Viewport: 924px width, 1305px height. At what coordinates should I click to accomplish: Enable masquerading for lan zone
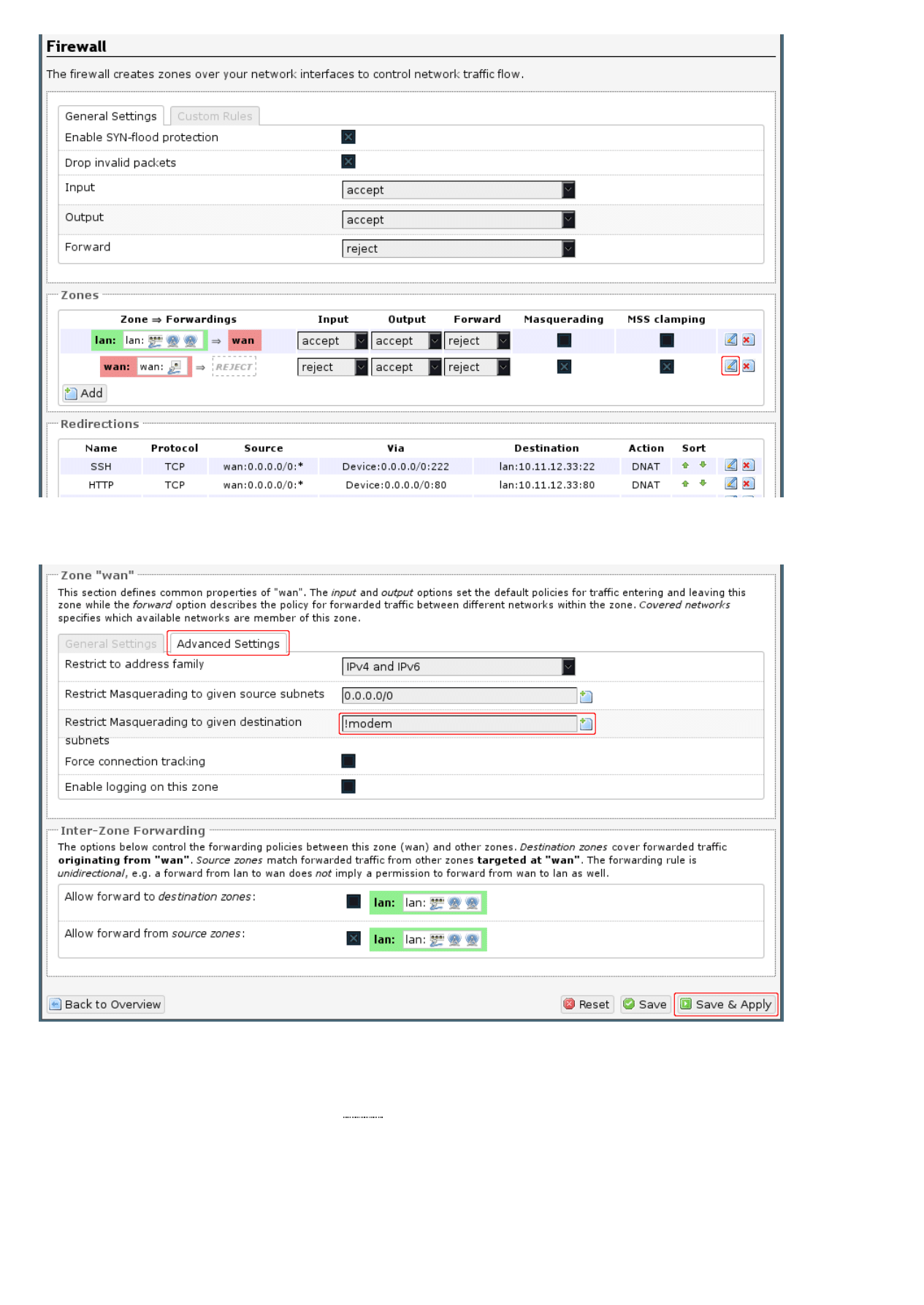[x=564, y=340]
